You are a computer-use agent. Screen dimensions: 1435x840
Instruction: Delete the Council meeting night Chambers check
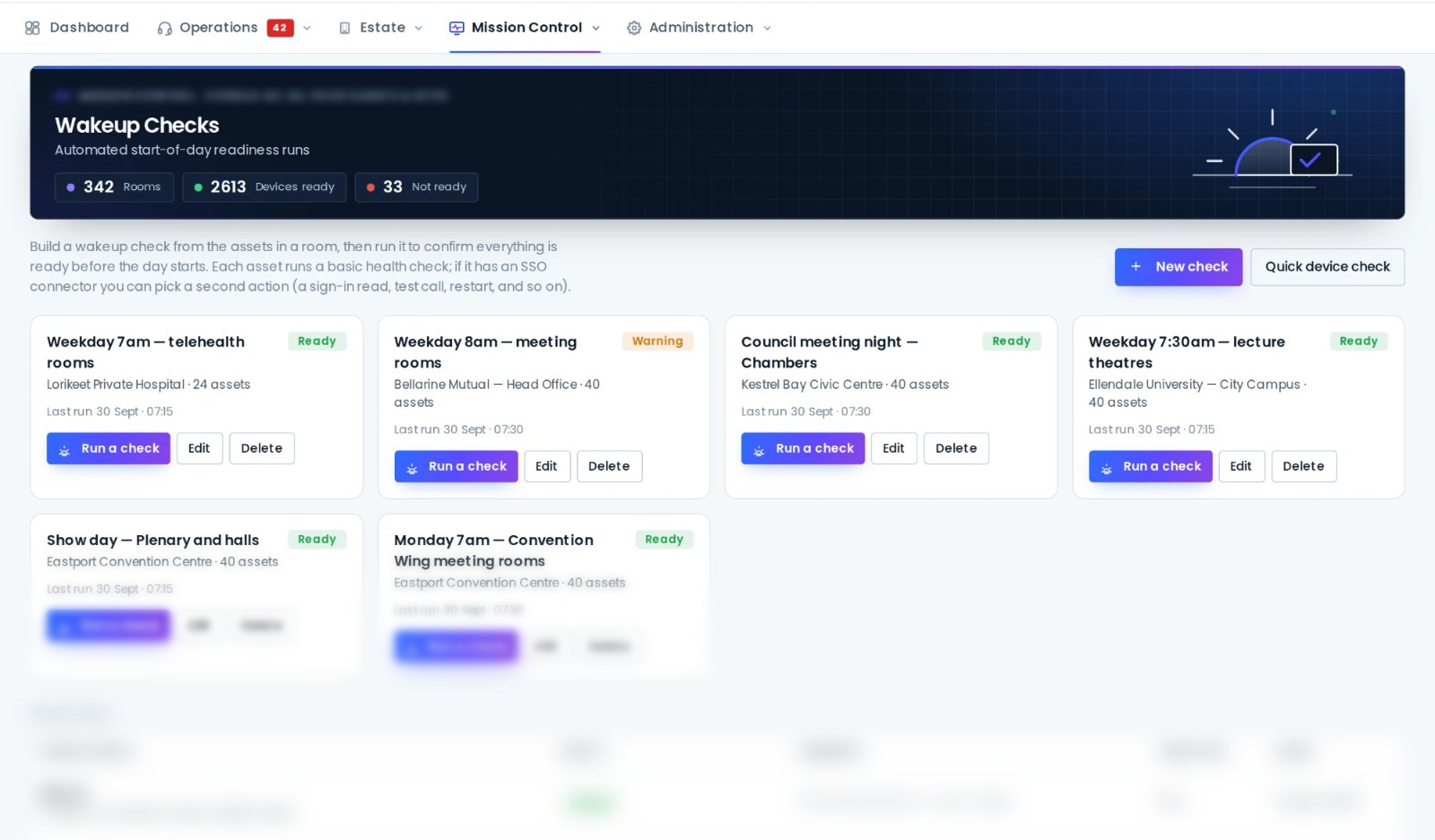coord(956,448)
